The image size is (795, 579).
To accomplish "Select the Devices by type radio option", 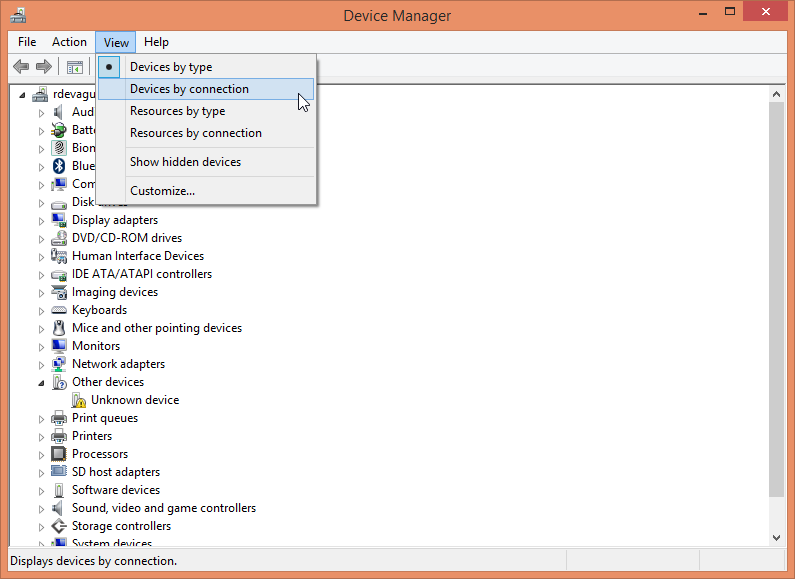I will 171,67.
